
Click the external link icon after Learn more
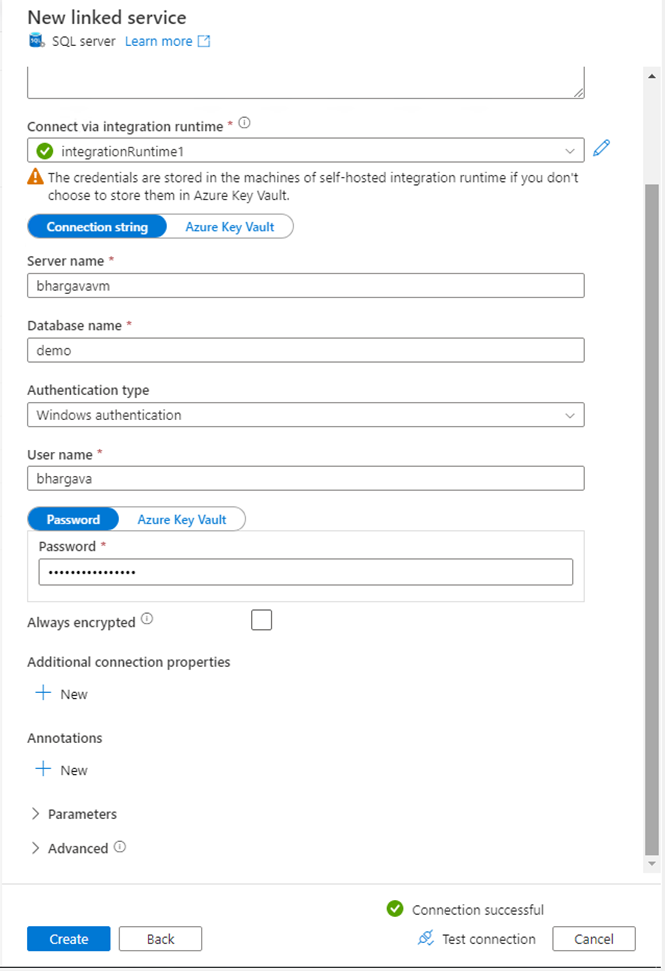pos(202,41)
